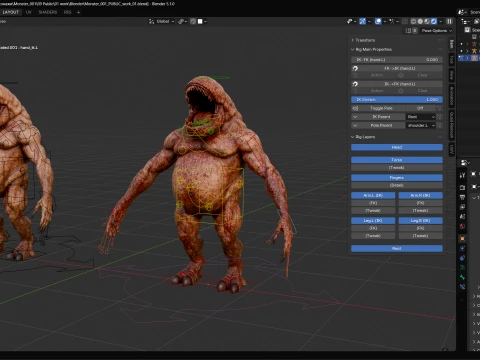480x360 pixels.
Task: Toggle snapping magnet in the viewport header
Action: (x=193, y=21)
